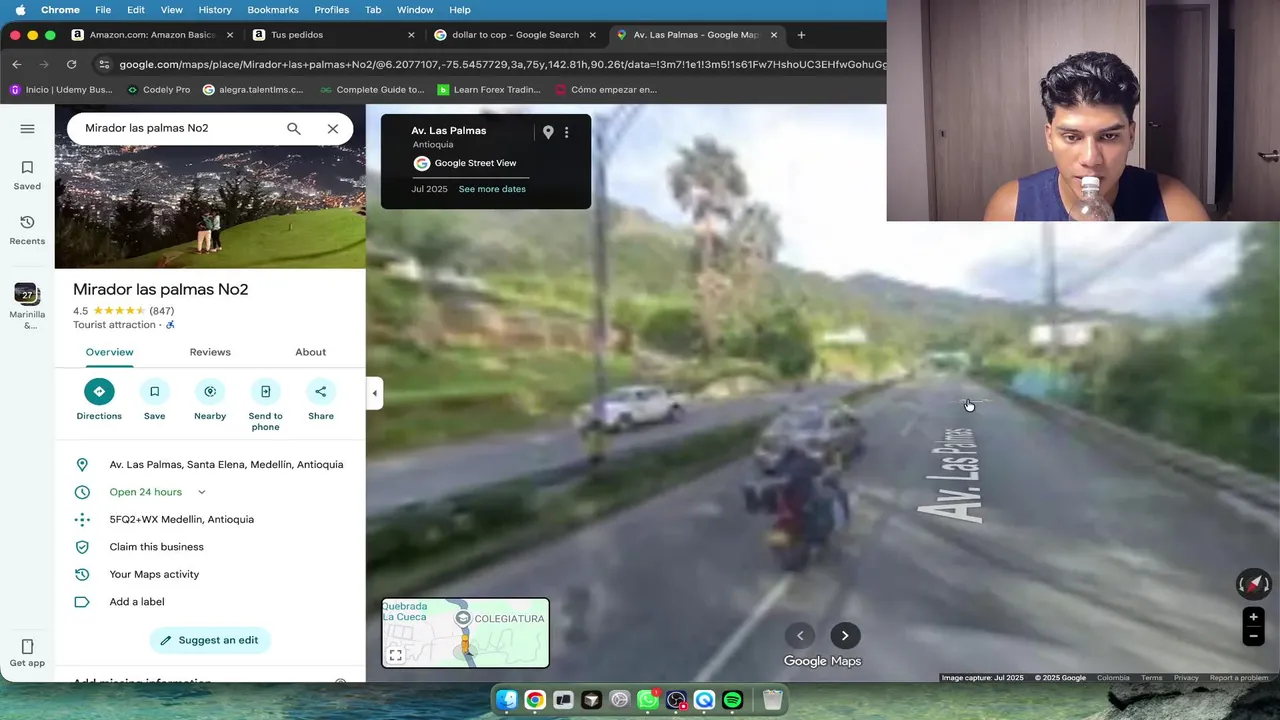Click the address Av. Las Palmas, Santa Elena row
The width and height of the screenshot is (1280, 720).
point(210,464)
